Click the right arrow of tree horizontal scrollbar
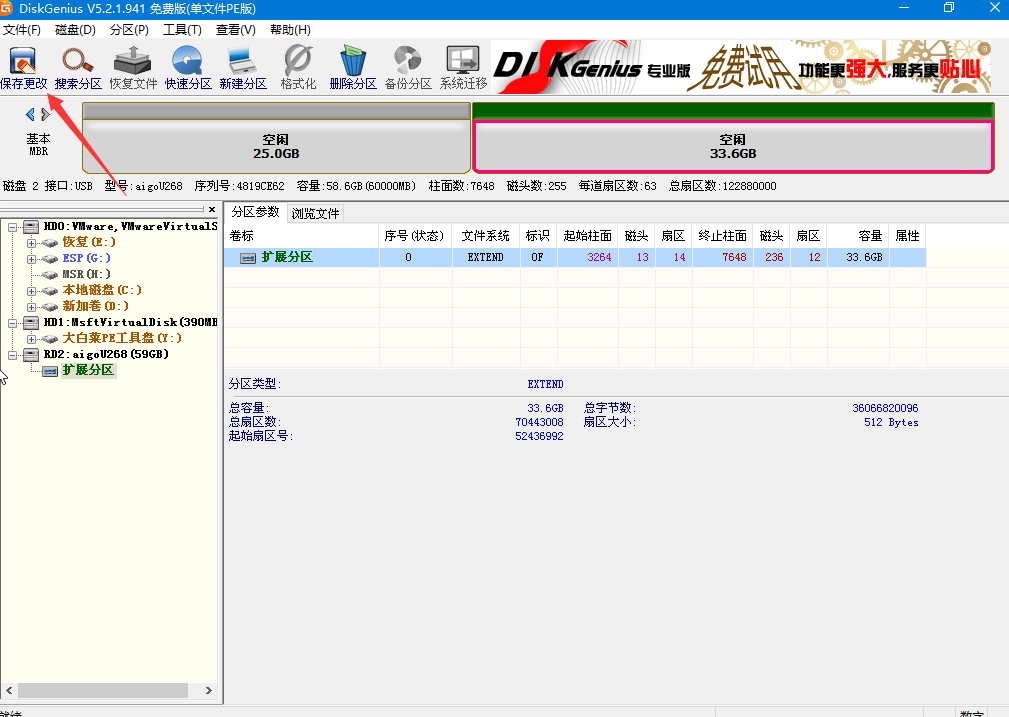The height and width of the screenshot is (717, 1009). click(x=208, y=690)
